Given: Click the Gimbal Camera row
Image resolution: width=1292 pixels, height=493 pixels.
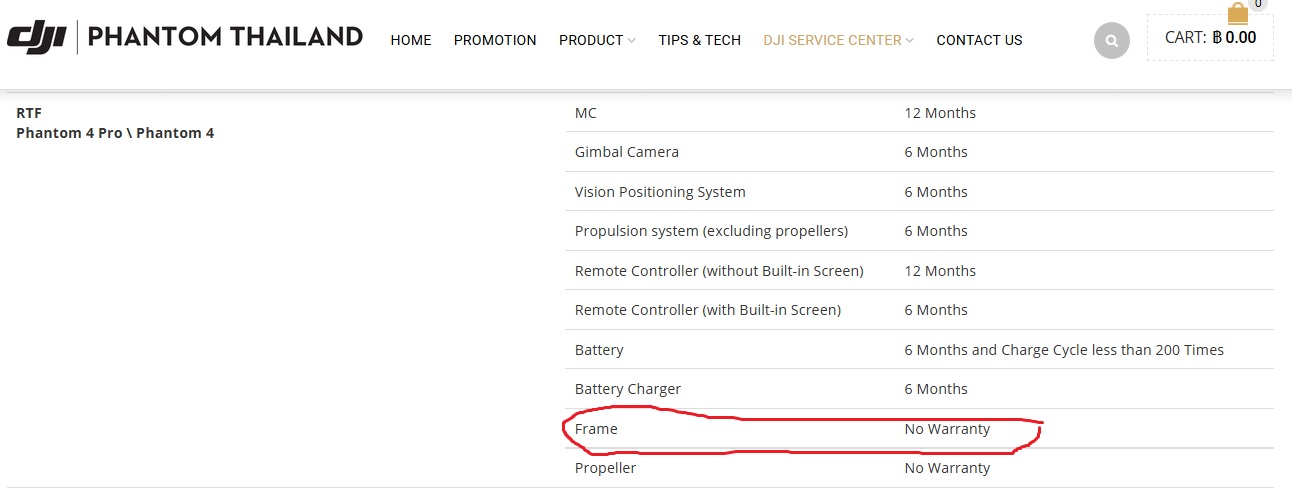Looking at the screenshot, I should pos(919,152).
